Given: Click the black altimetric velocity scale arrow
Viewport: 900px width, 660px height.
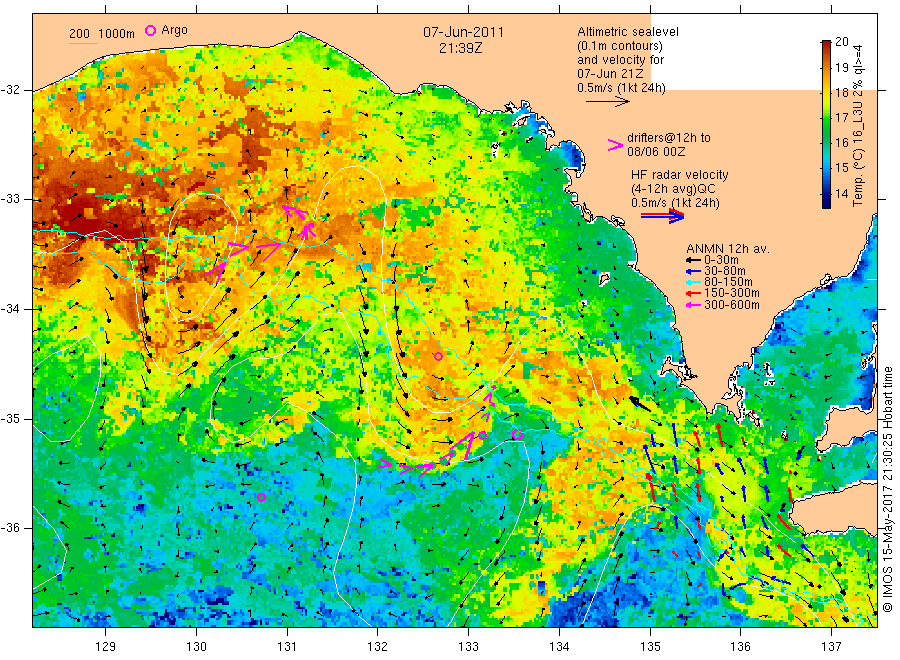Looking at the screenshot, I should (x=607, y=102).
